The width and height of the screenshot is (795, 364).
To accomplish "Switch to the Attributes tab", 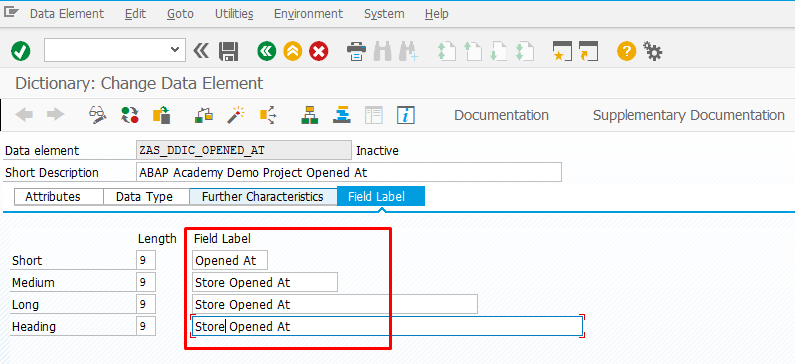I will click(59, 197).
